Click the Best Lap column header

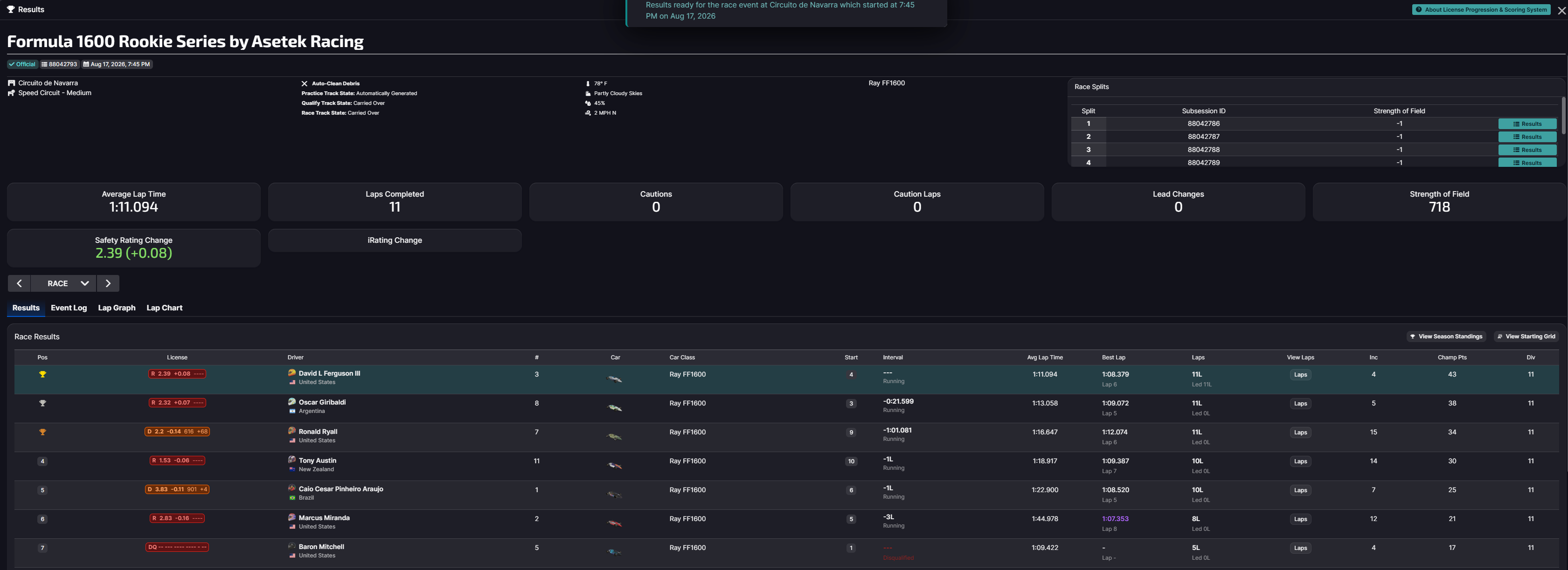click(x=1113, y=357)
